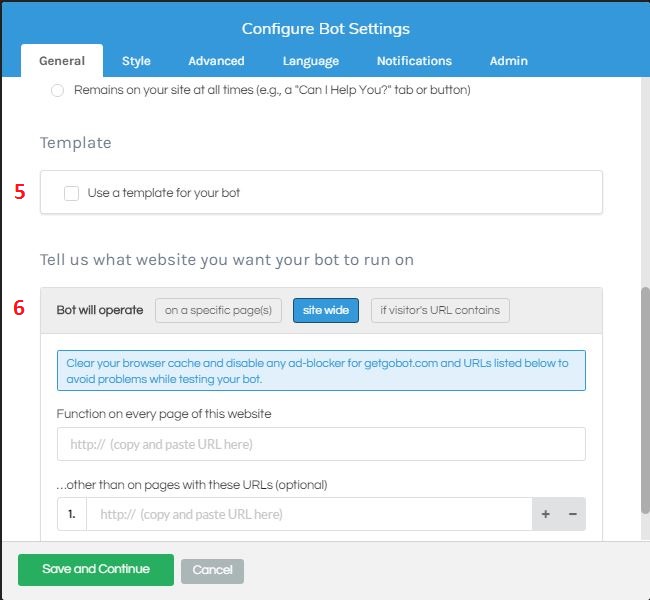Click the vertical scrollbar thumb

click(645, 400)
